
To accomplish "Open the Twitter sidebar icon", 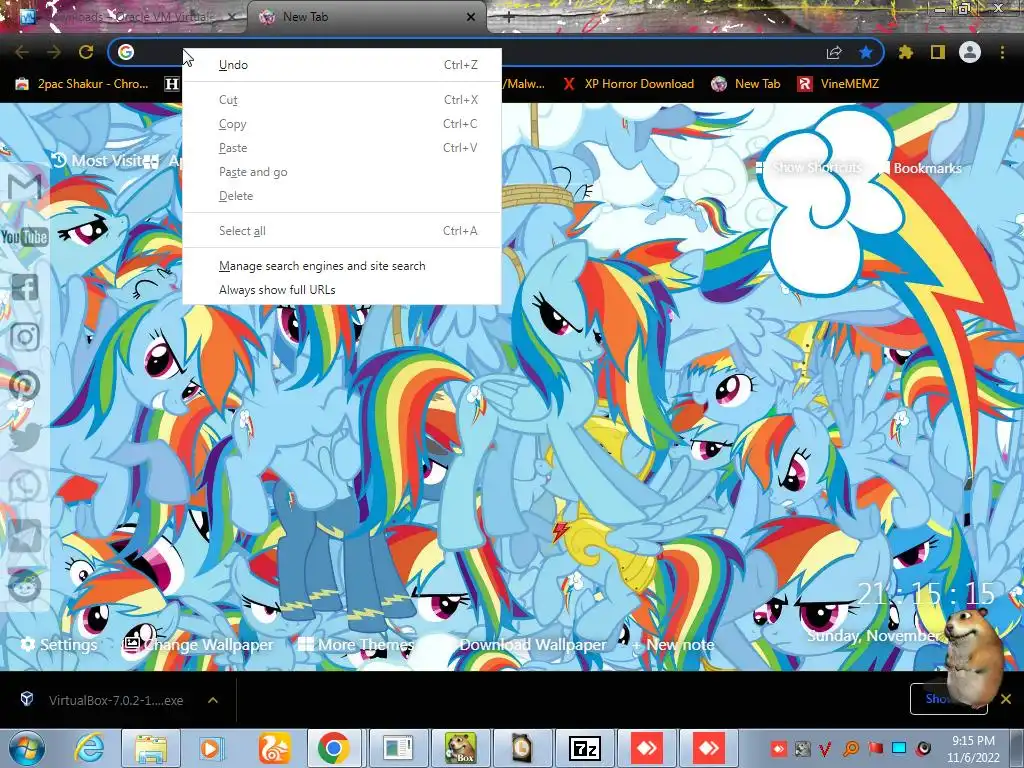I will click(25, 437).
